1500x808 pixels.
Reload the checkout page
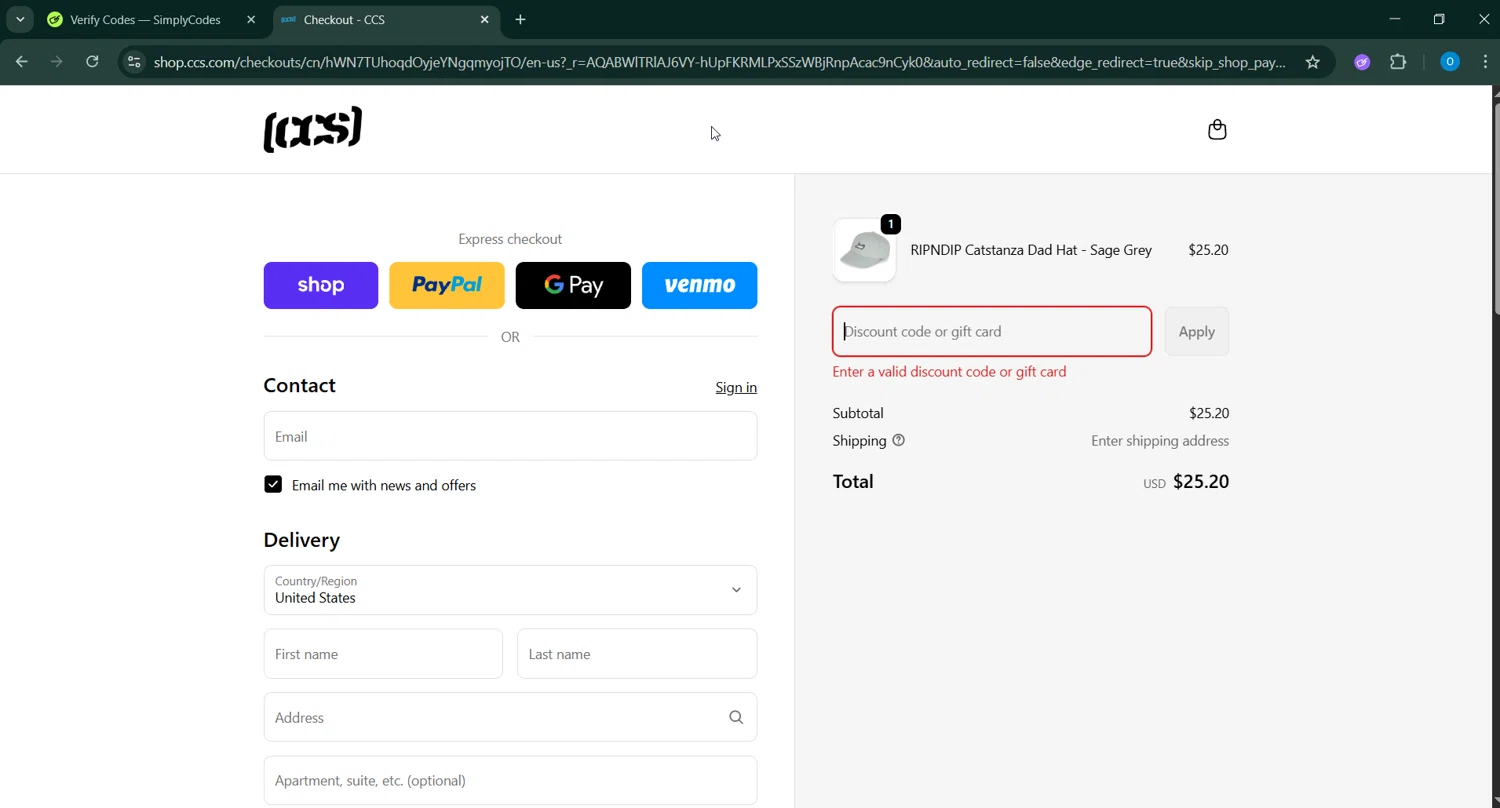click(x=92, y=62)
